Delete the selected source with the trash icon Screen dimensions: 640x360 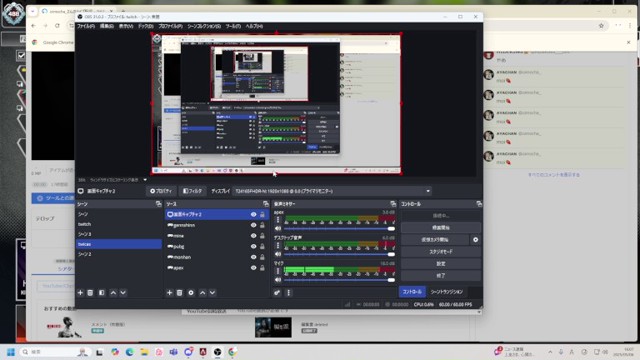click(180, 293)
